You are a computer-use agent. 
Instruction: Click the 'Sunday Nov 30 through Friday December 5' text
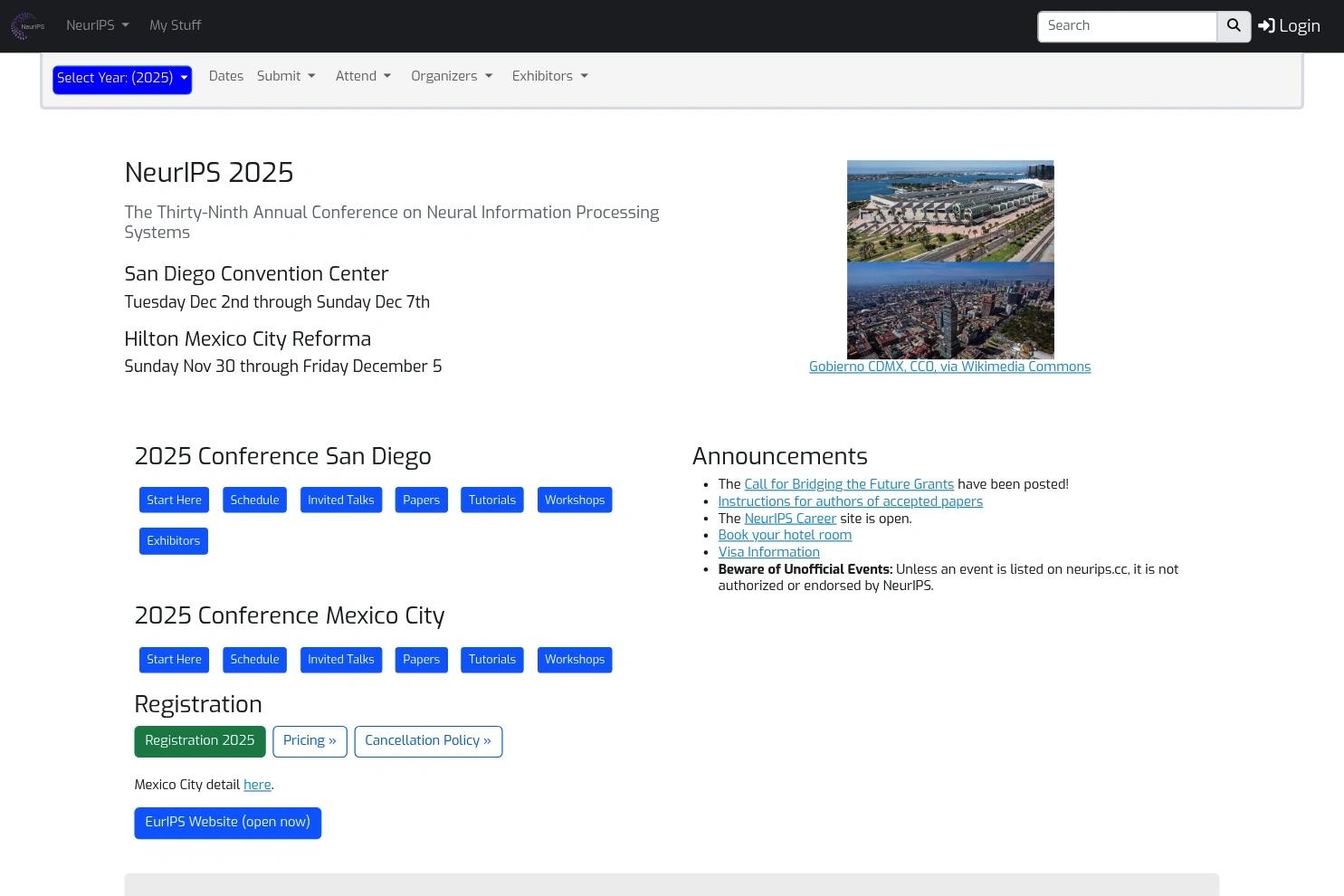tap(282, 367)
